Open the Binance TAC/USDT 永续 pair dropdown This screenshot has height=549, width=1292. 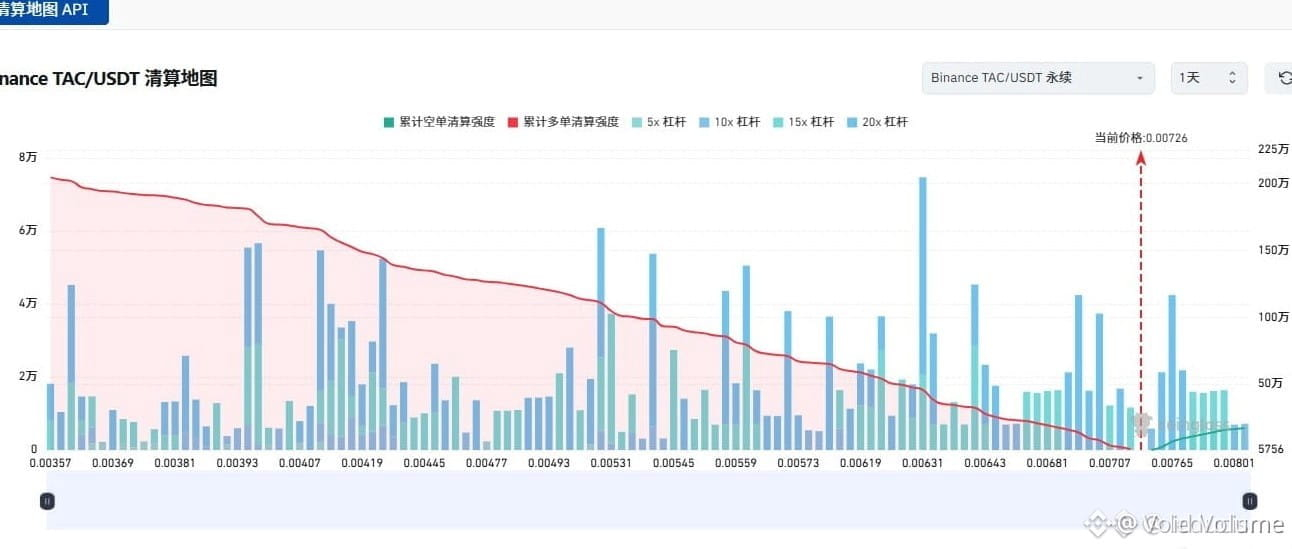1038,78
